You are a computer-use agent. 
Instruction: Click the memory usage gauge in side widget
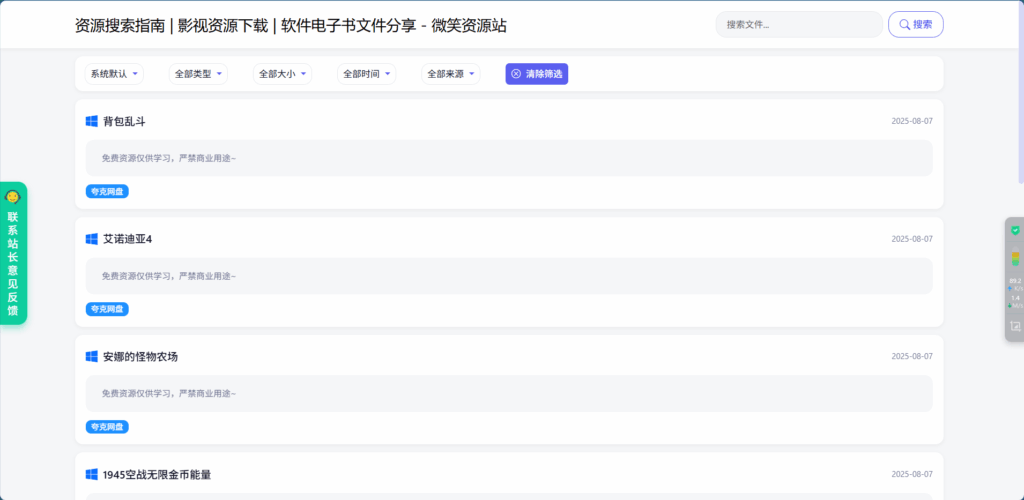tap(1015, 258)
